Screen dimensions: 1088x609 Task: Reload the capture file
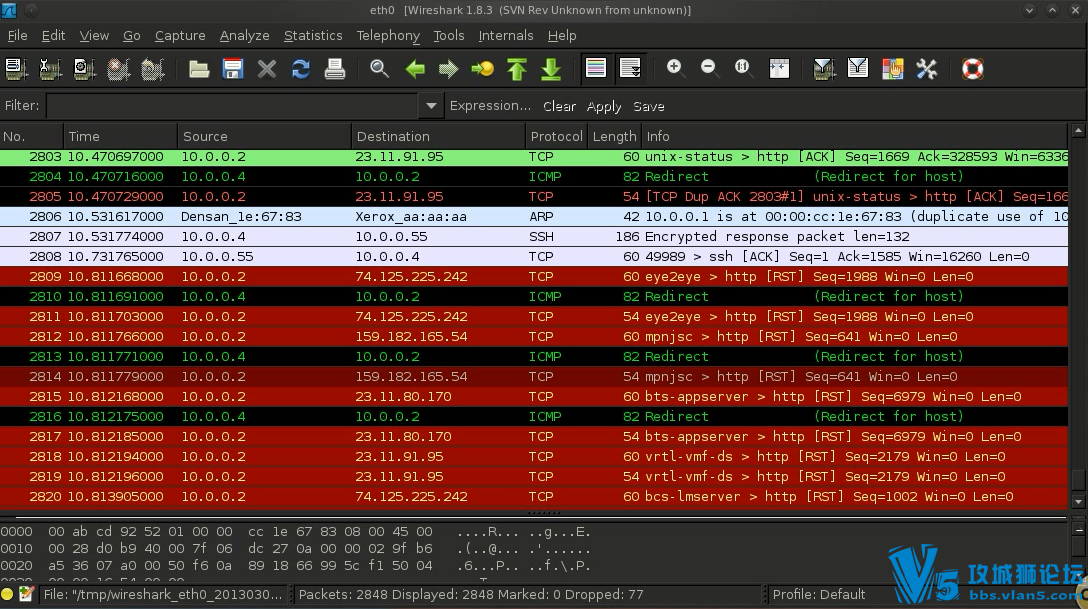coord(300,69)
